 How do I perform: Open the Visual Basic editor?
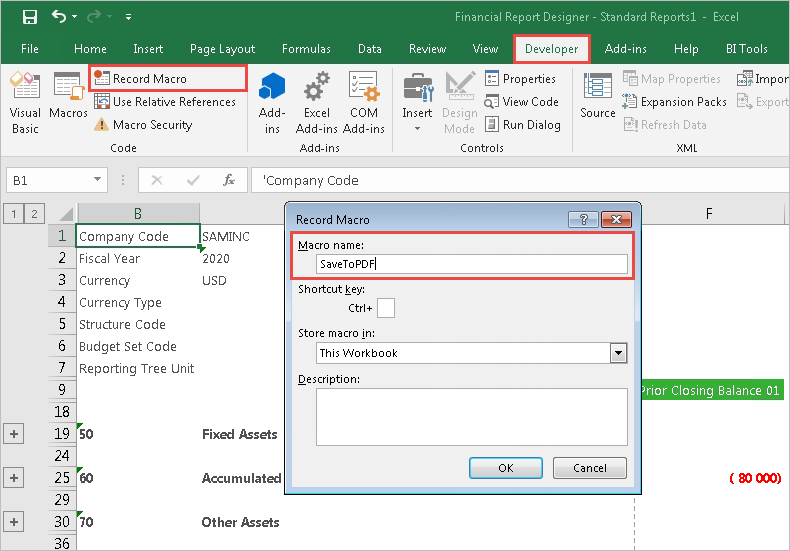click(25, 102)
